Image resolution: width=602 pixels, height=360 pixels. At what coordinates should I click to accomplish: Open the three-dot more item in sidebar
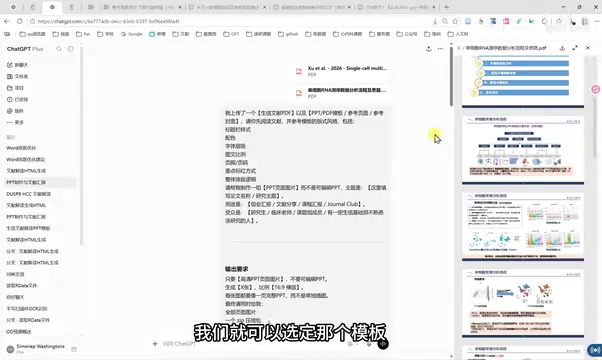(x=15, y=122)
